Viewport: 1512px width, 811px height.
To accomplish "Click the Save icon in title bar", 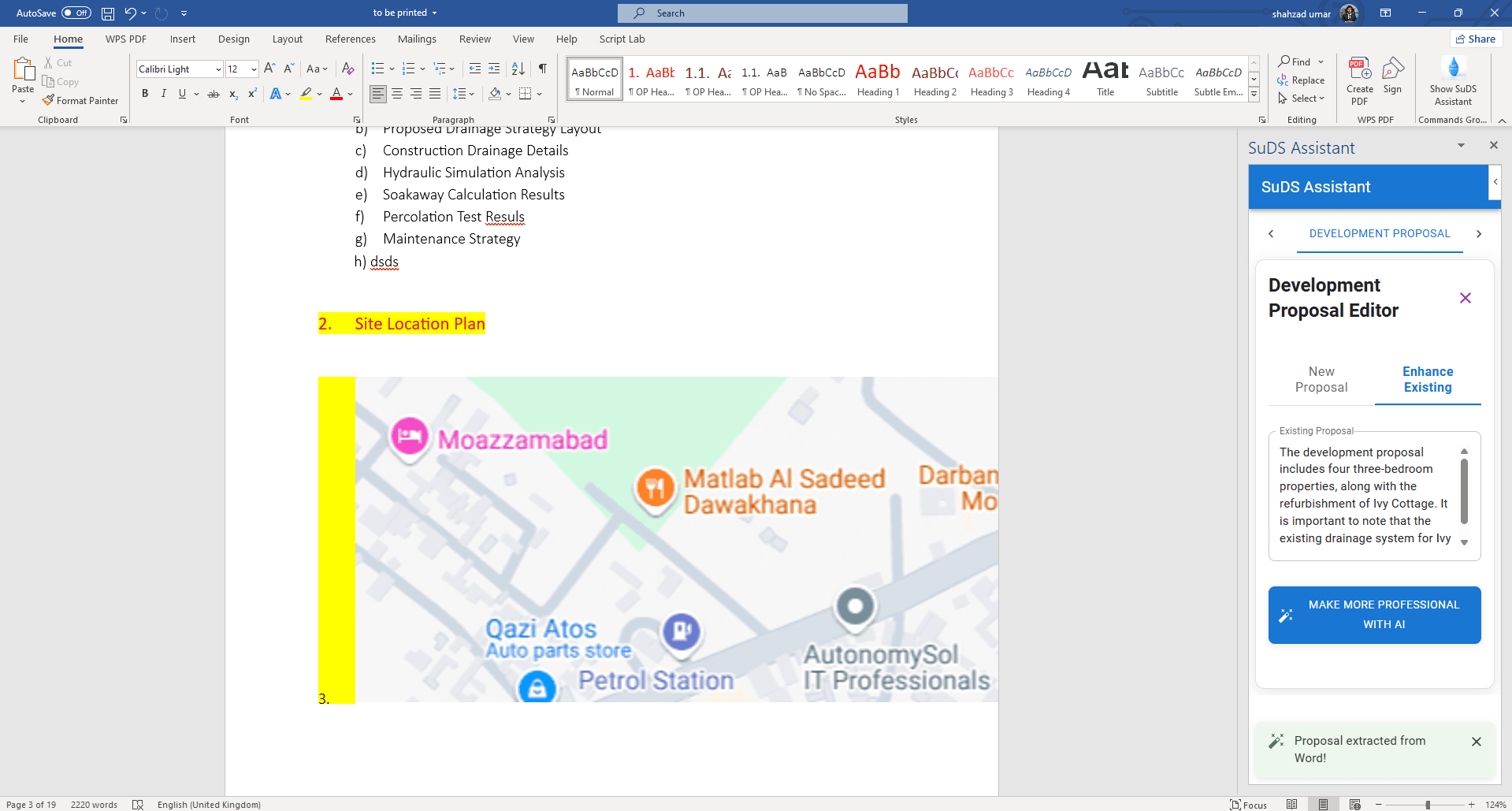I will click(108, 13).
